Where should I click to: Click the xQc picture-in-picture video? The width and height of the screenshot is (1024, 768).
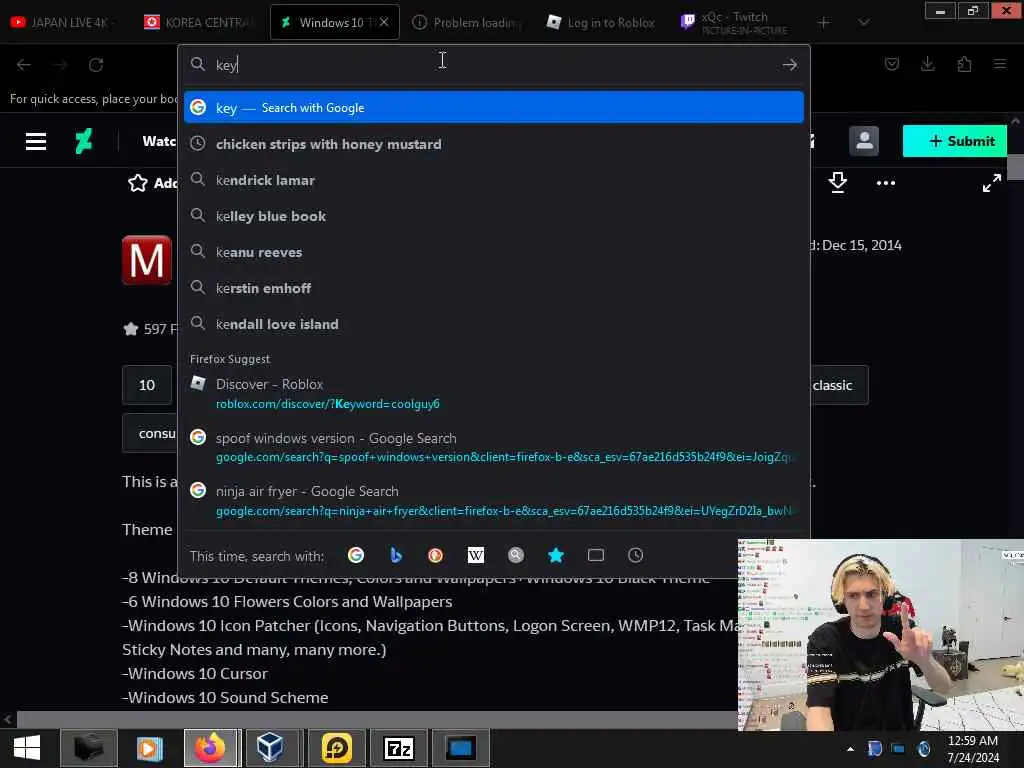coord(881,635)
